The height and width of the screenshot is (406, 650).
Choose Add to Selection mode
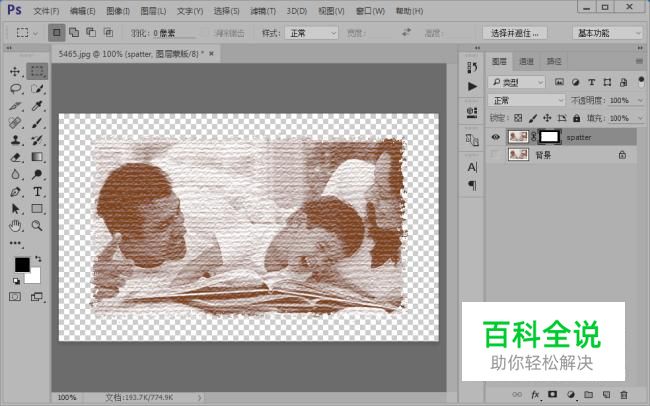click(74, 32)
